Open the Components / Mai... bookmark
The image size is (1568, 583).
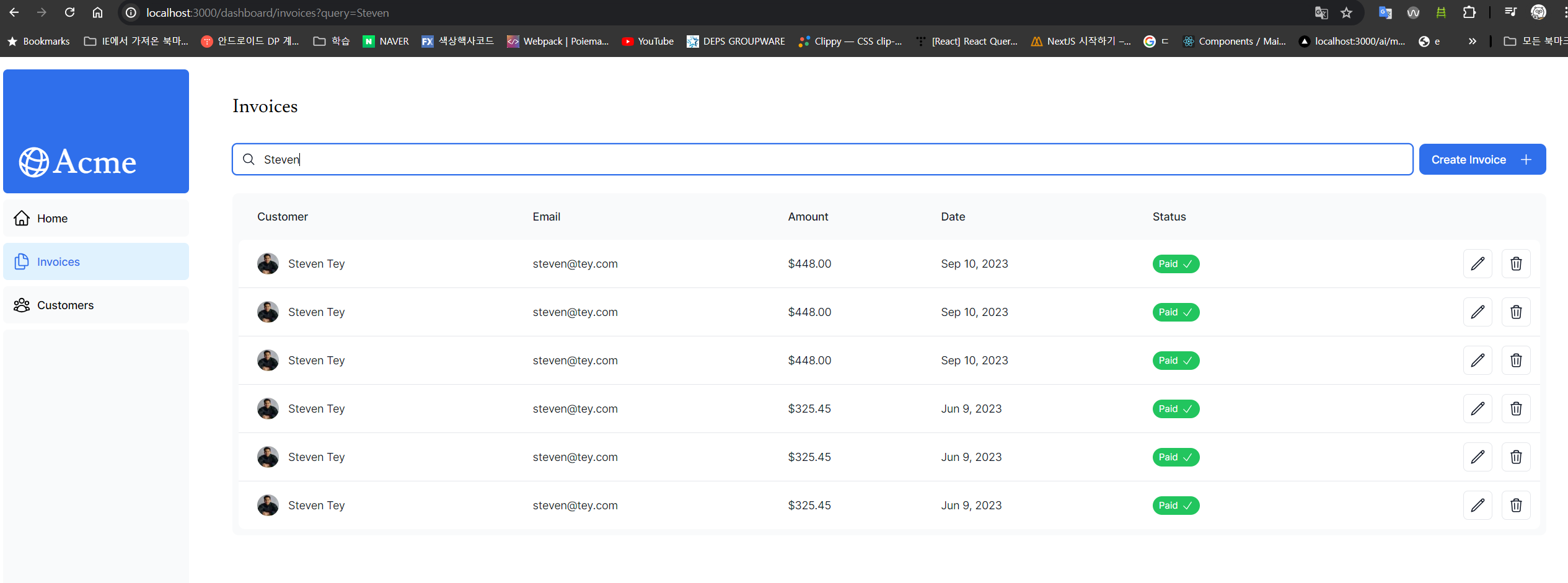(x=1235, y=41)
